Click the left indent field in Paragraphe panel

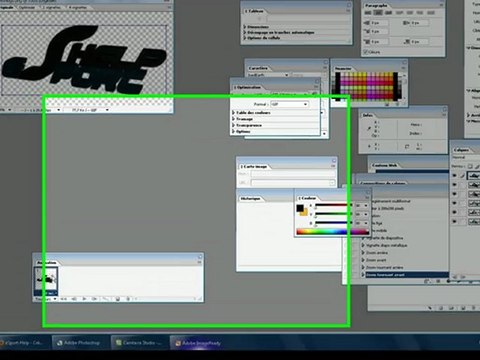(x=380, y=23)
